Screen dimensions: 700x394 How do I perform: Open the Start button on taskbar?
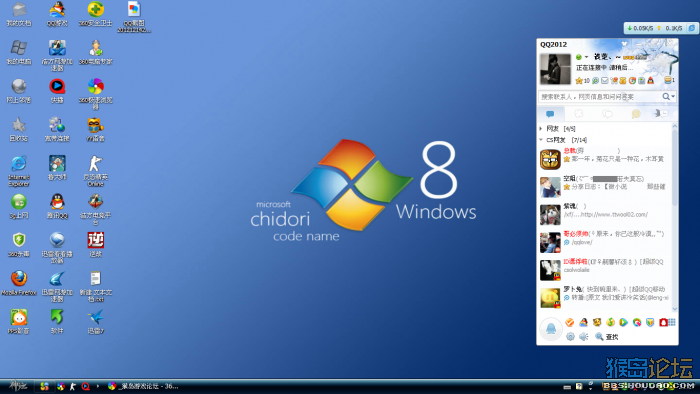click(17, 386)
